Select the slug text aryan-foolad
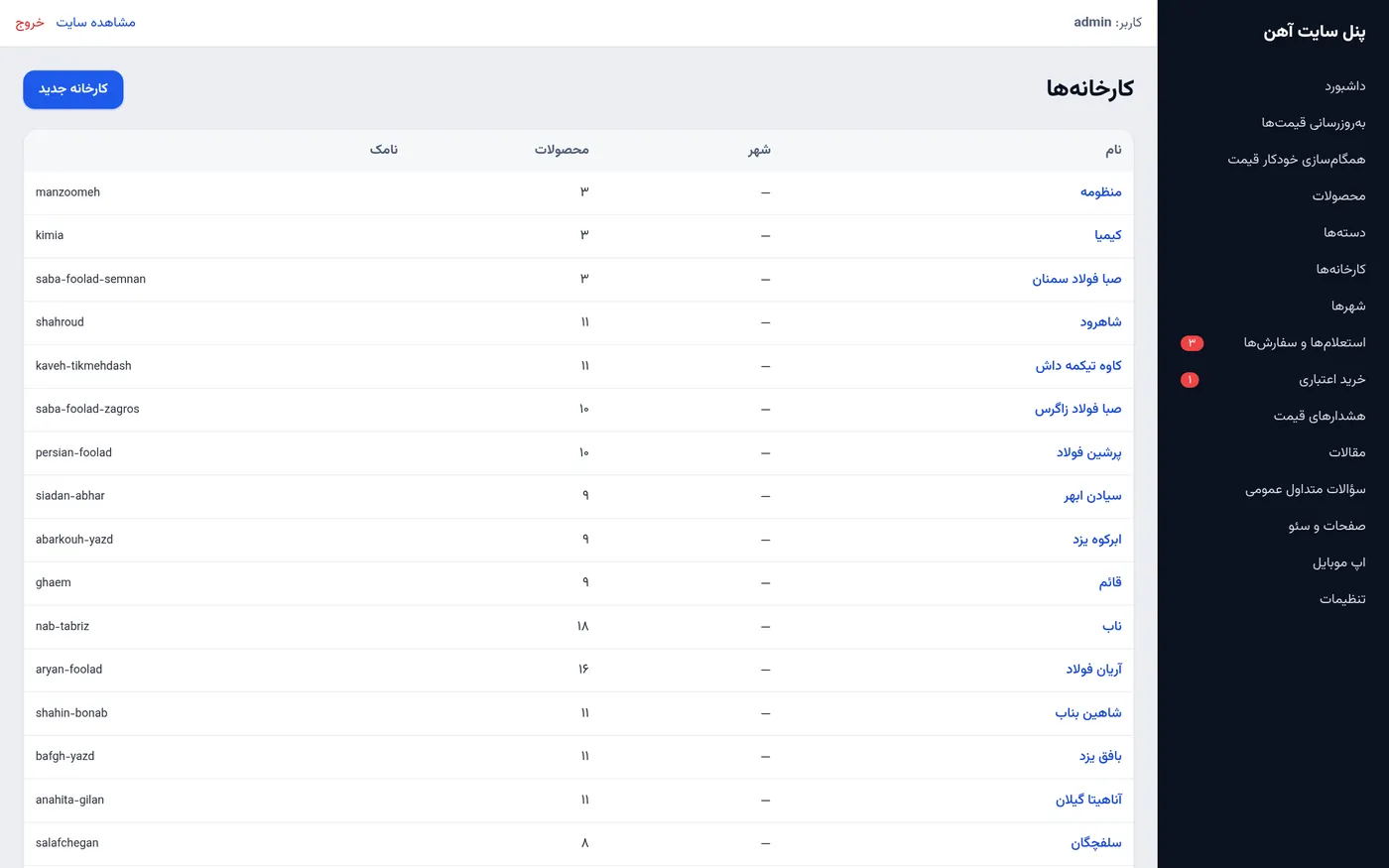The height and width of the screenshot is (868, 1389). click(68, 670)
